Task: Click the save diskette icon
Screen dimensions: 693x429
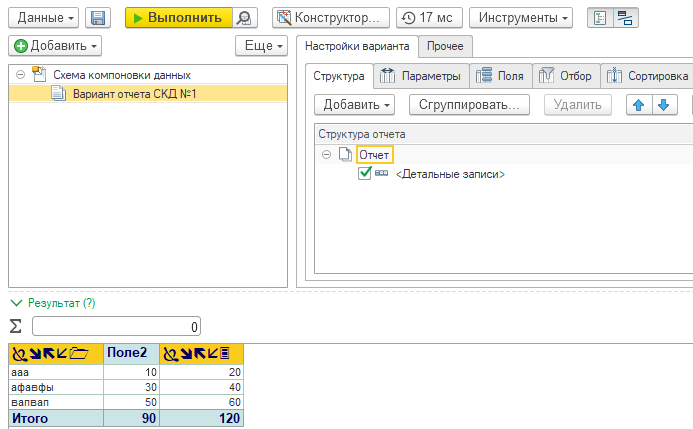Action: coord(98,18)
